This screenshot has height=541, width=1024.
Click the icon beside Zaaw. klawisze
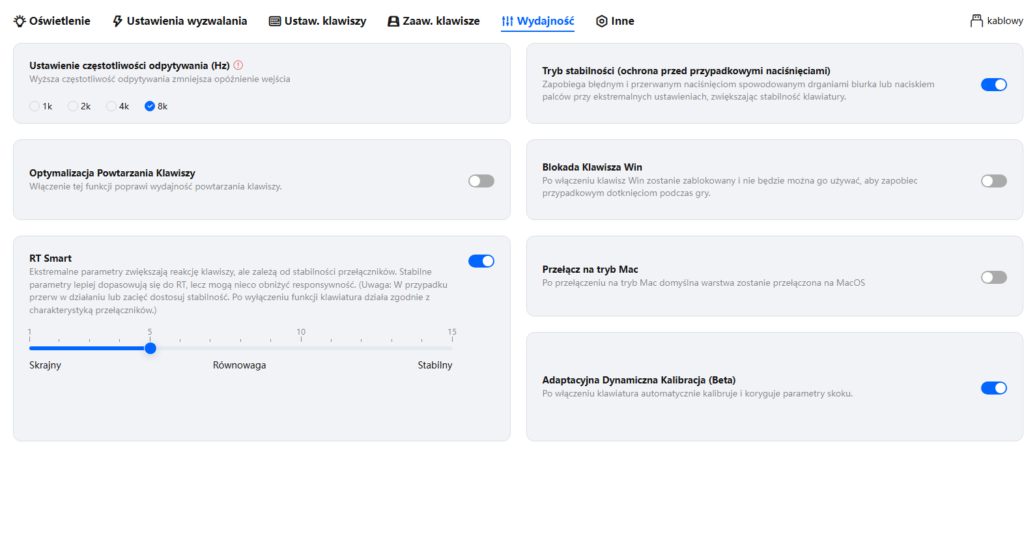(x=393, y=21)
